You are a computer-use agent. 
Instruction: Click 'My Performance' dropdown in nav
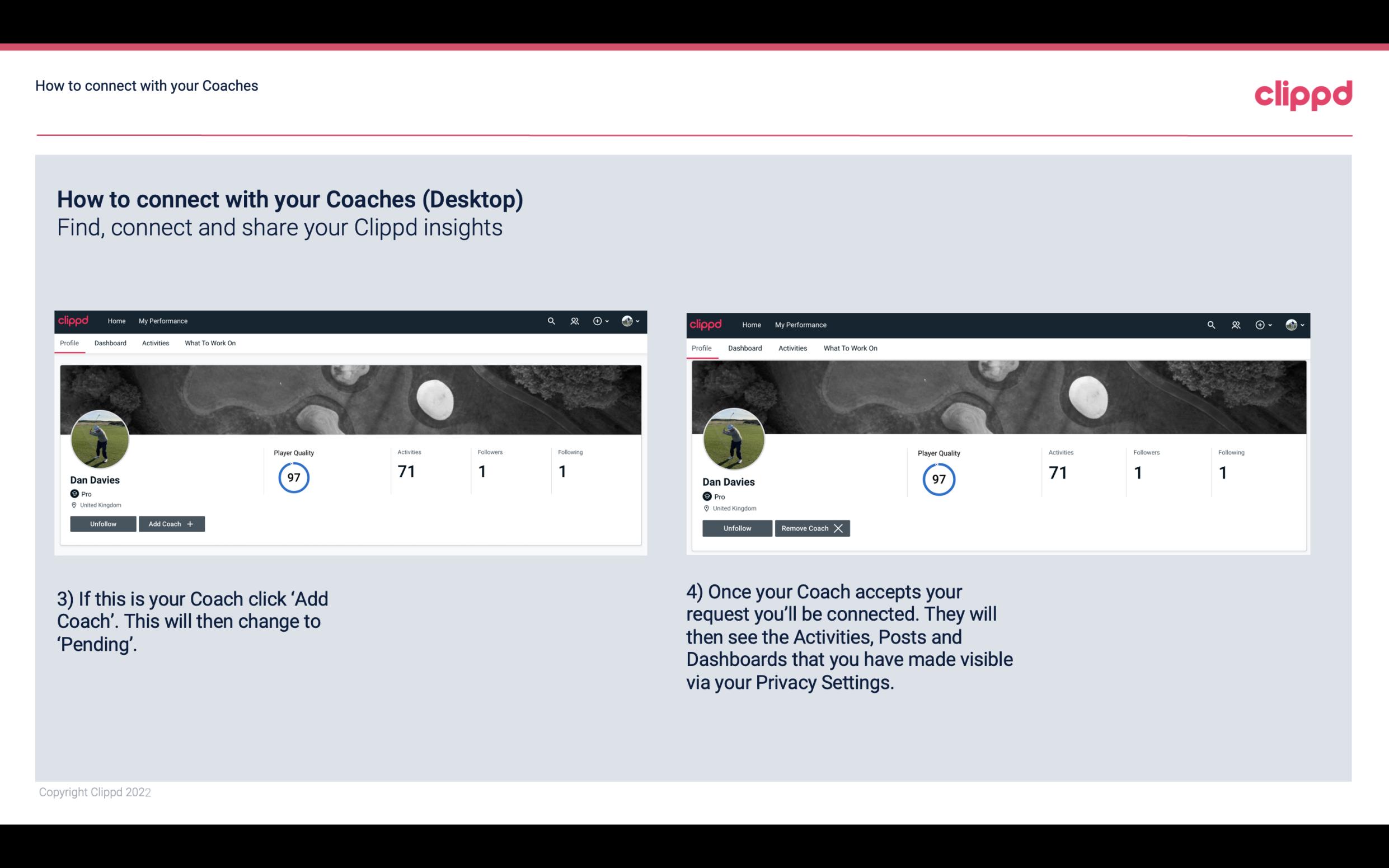(163, 320)
